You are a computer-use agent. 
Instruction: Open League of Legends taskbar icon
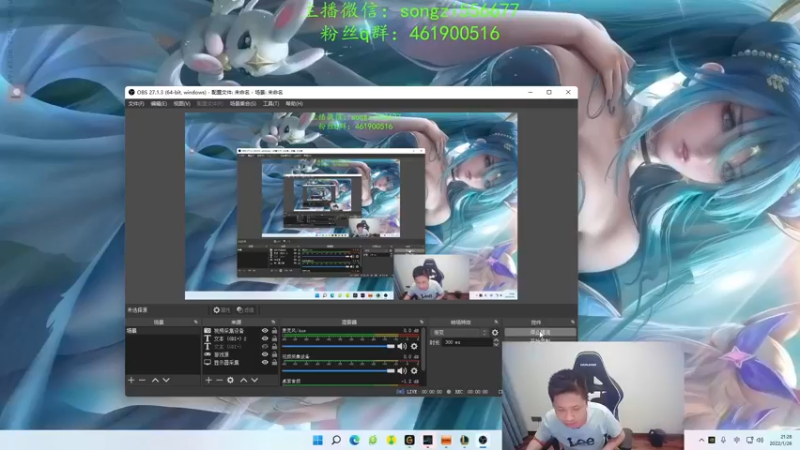464,440
